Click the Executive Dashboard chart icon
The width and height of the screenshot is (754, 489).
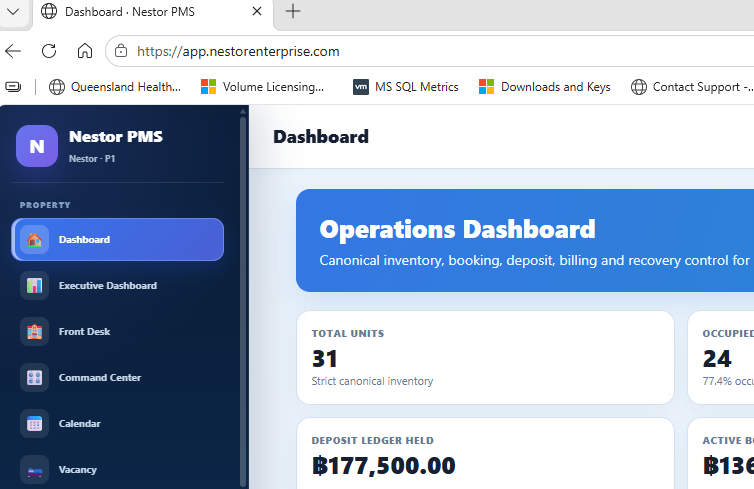point(34,286)
